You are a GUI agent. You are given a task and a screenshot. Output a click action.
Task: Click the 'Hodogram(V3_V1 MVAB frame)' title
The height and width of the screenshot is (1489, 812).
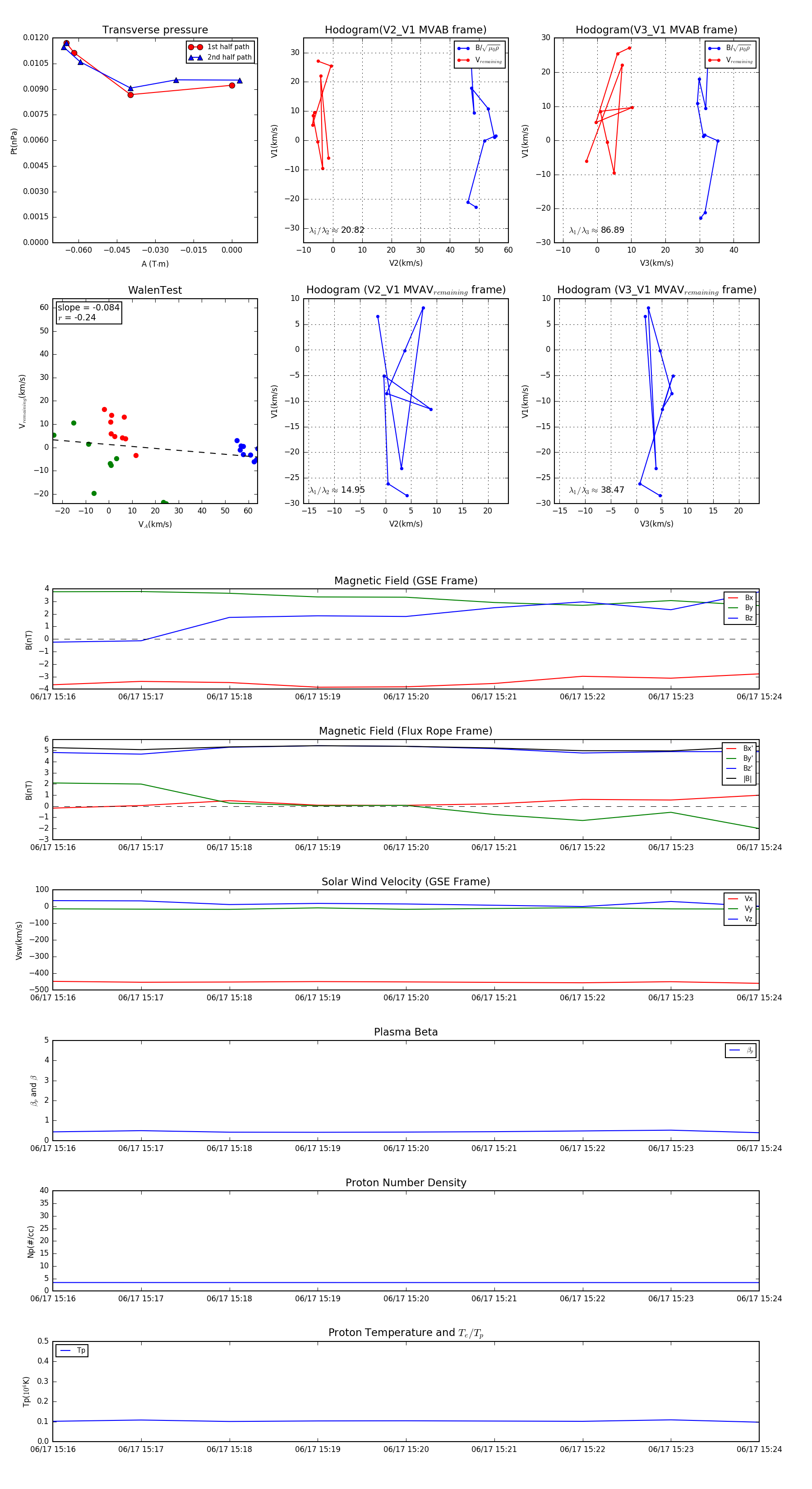(x=656, y=30)
